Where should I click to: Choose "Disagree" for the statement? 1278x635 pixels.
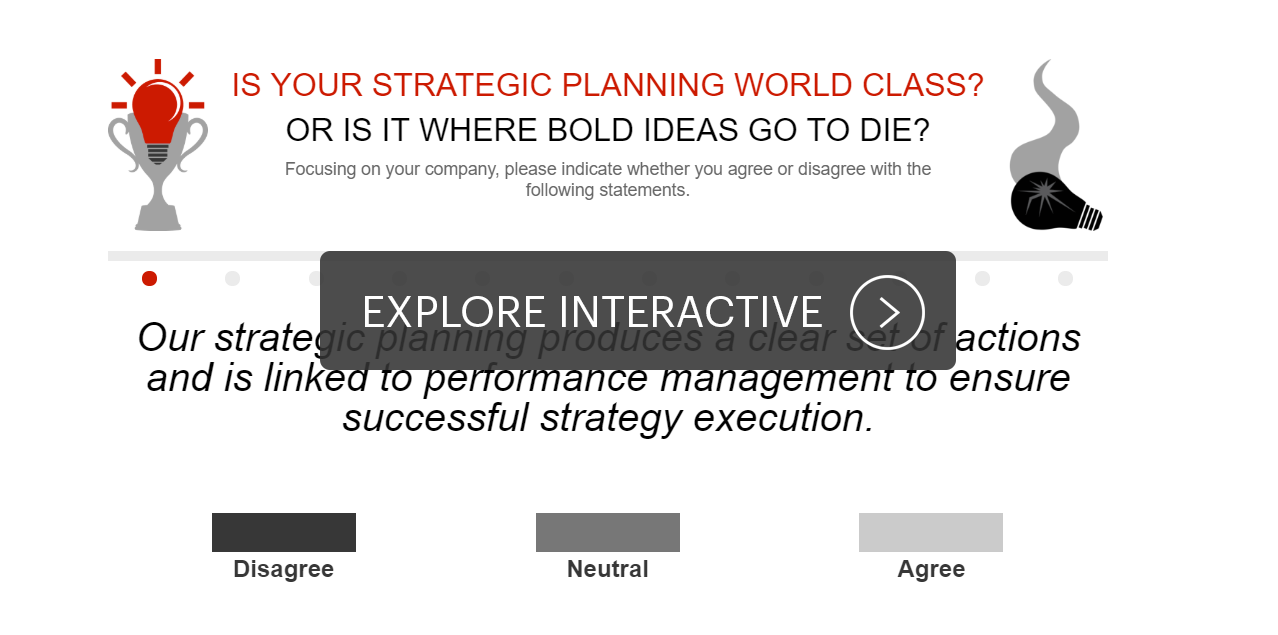pyautogui.click(x=283, y=532)
